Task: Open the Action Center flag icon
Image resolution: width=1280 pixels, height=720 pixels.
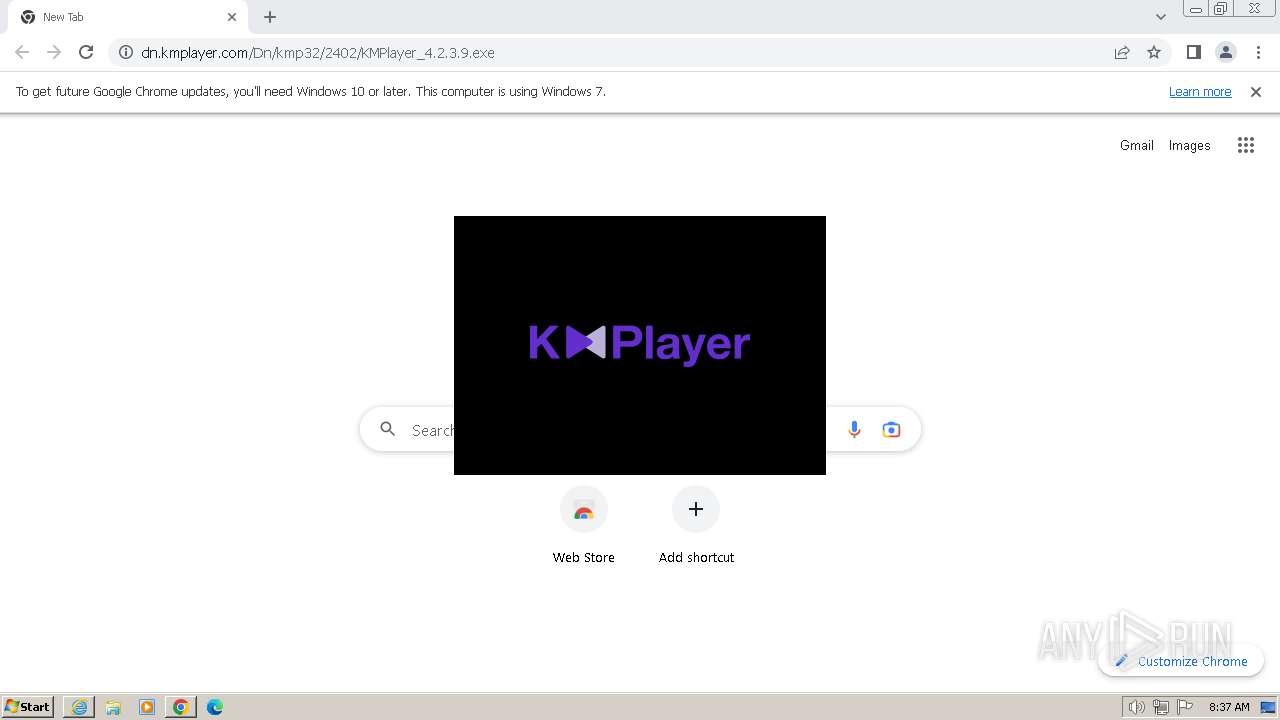Action: click(x=1185, y=707)
